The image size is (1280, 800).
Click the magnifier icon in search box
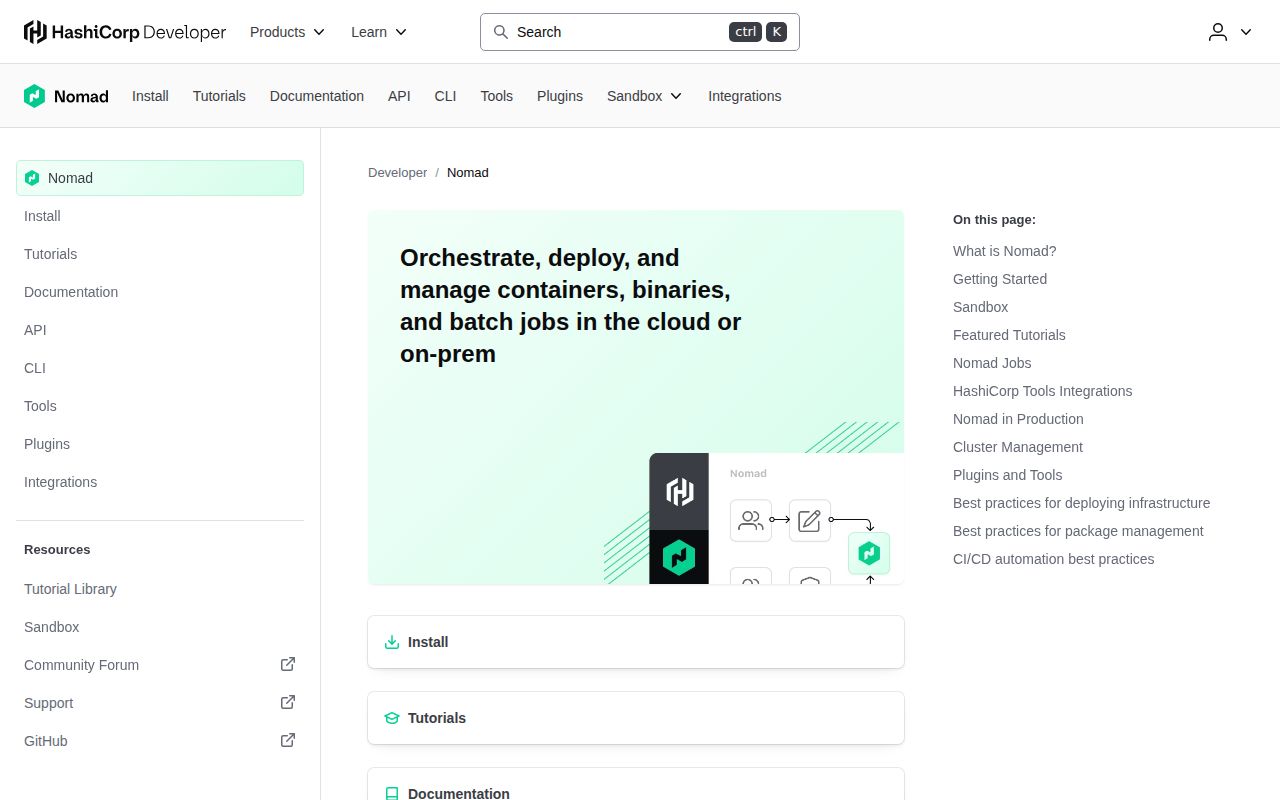[x=501, y=32]
